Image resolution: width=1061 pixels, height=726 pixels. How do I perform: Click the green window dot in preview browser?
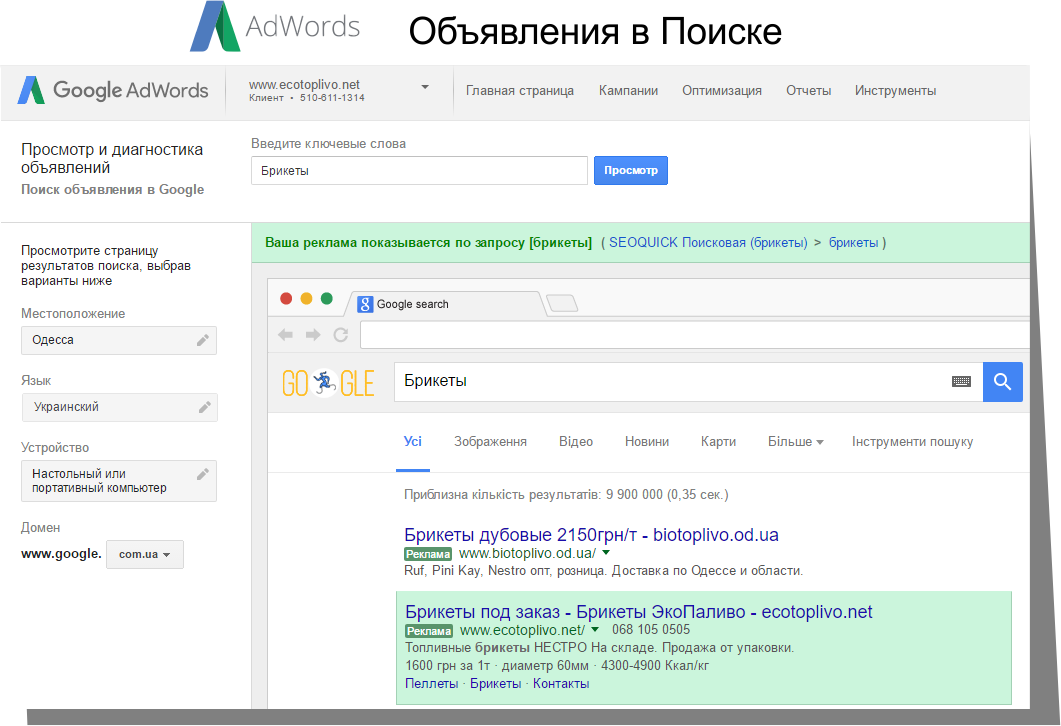[x=327, y=298]
